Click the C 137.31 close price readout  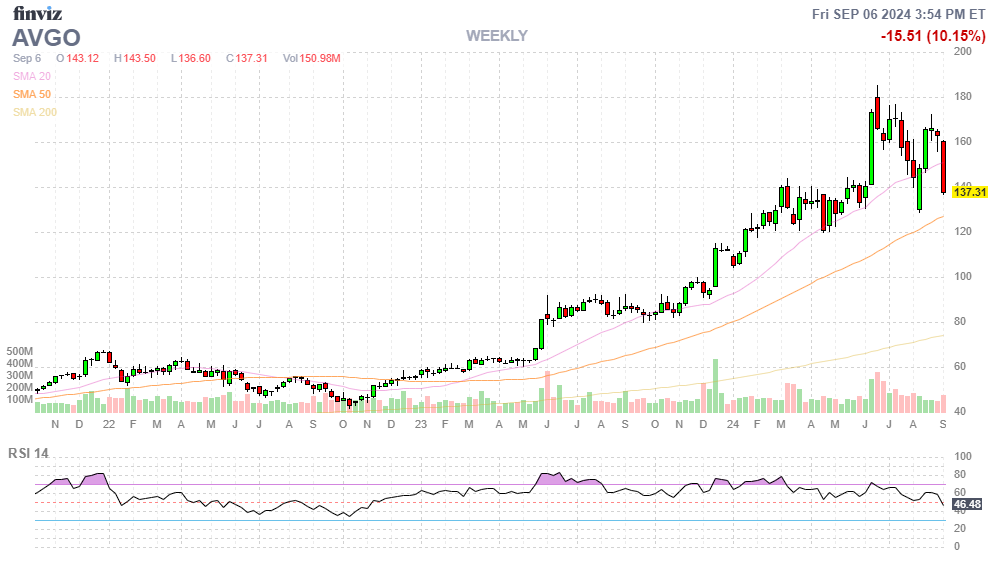pos(247,58)
